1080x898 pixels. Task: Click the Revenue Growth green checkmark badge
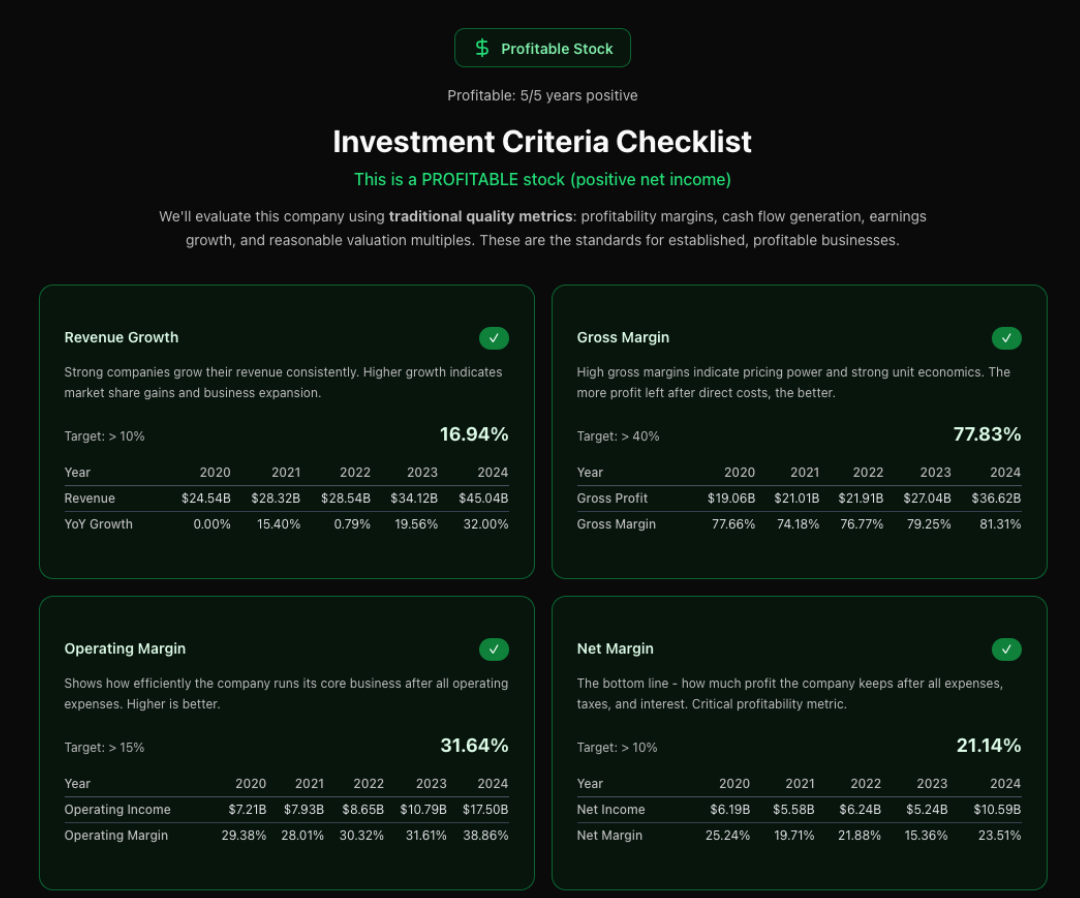(x=494, y=338)
